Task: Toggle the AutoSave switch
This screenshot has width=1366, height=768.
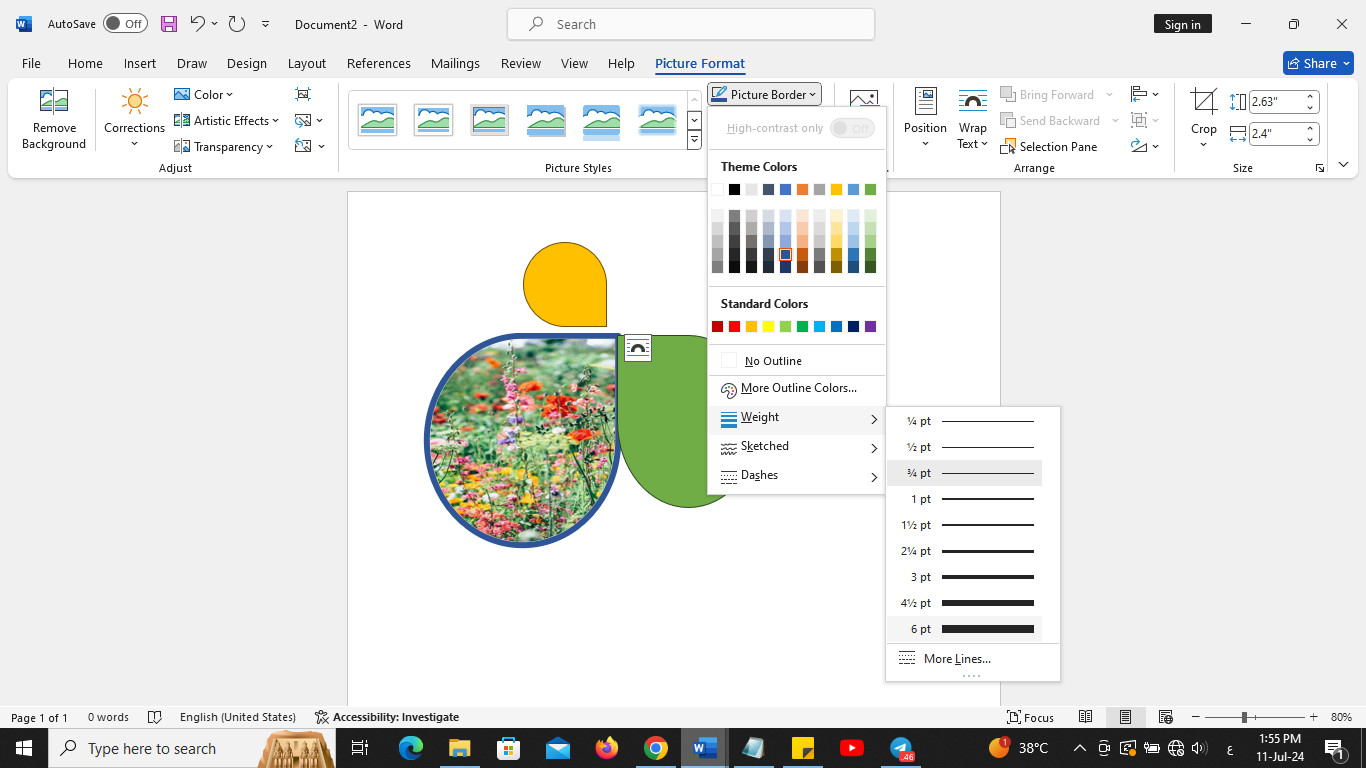Action: click(x=125, y=24)
